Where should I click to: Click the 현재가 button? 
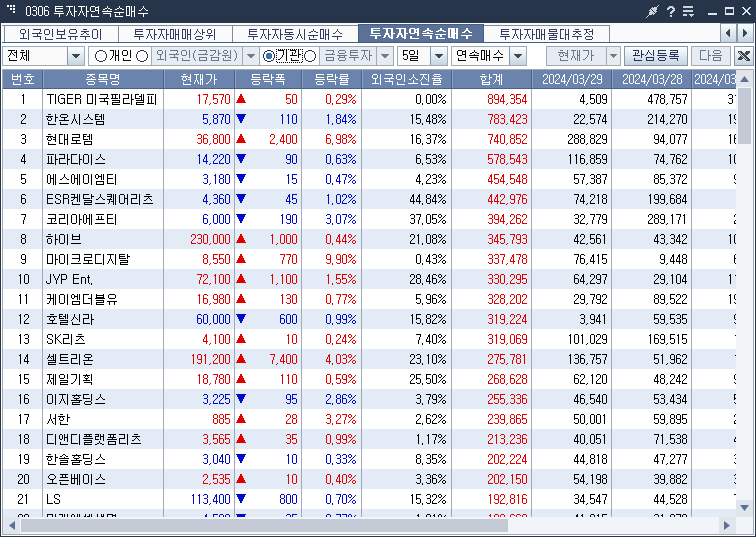[576, 56]
